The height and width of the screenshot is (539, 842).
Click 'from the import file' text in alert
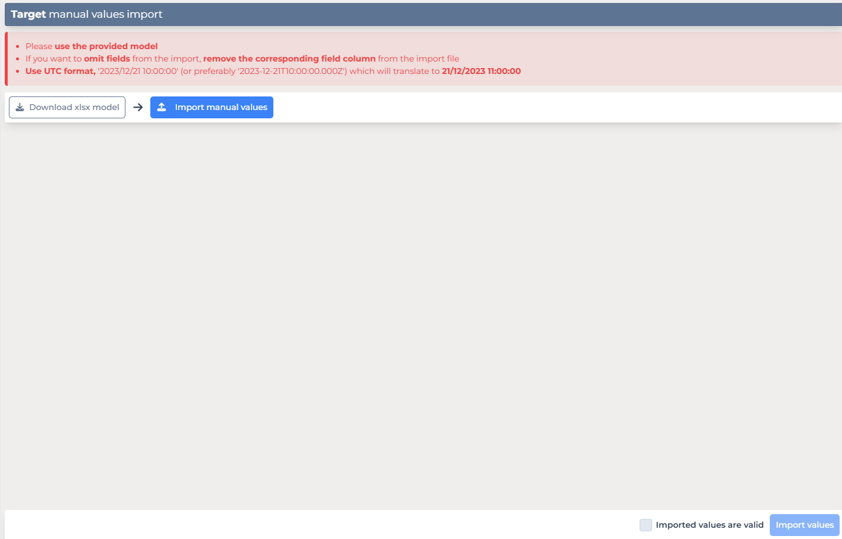(418, 59)
